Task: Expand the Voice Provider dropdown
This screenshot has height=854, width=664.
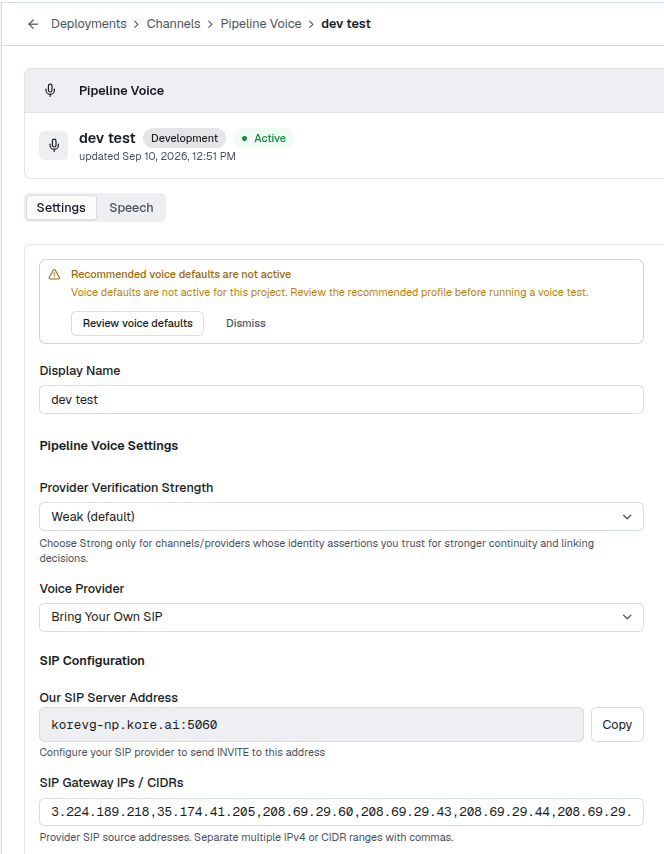Action: point(342,617)
